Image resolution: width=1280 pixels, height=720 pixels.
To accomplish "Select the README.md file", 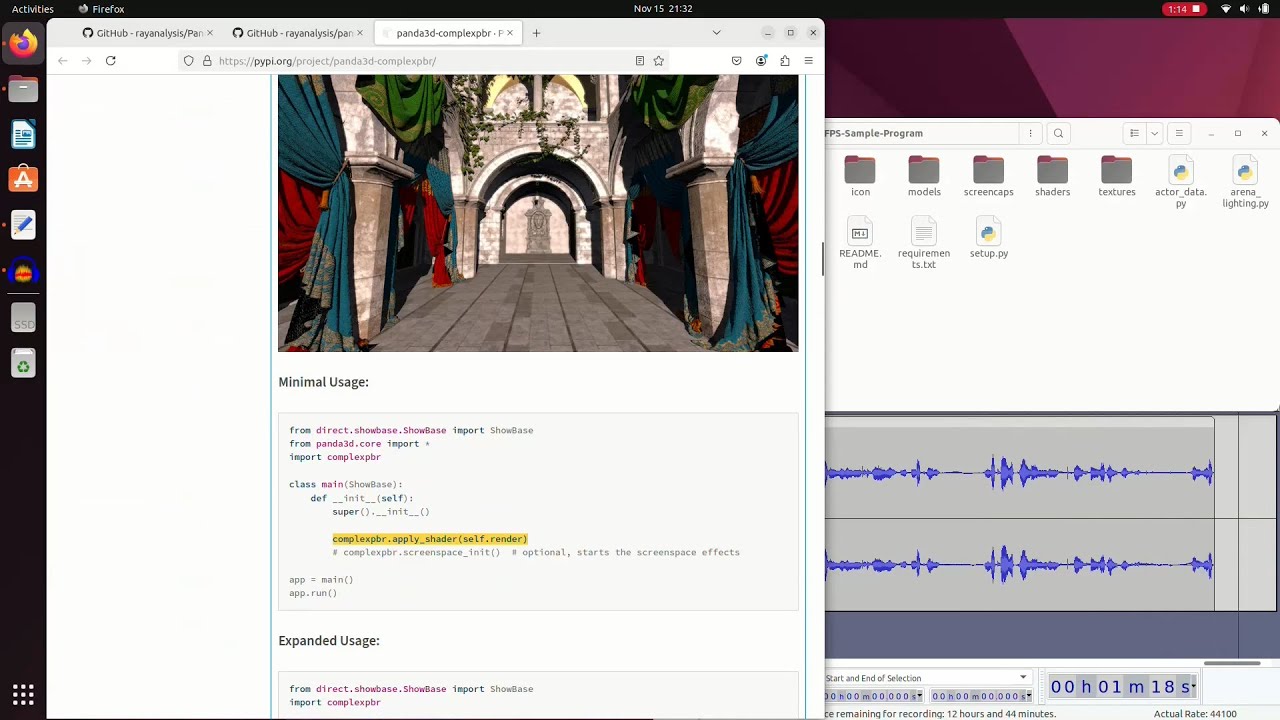I will (x=860, y=244).
